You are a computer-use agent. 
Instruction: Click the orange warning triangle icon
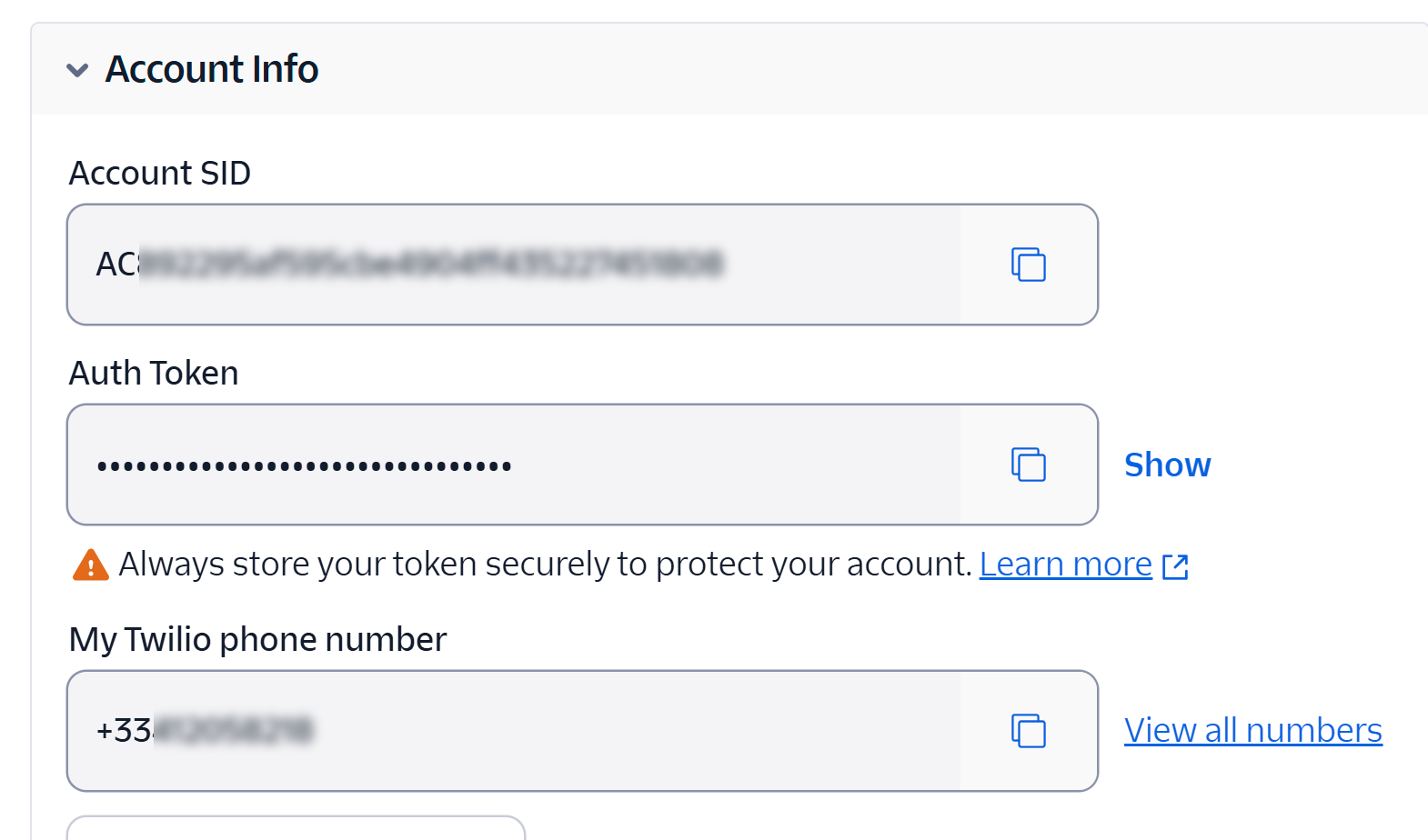tap(90, 565)
